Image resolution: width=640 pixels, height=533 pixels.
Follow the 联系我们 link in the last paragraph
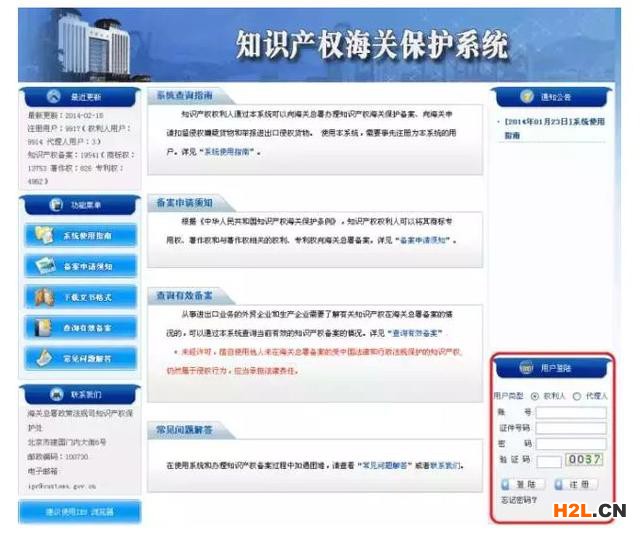445,465
